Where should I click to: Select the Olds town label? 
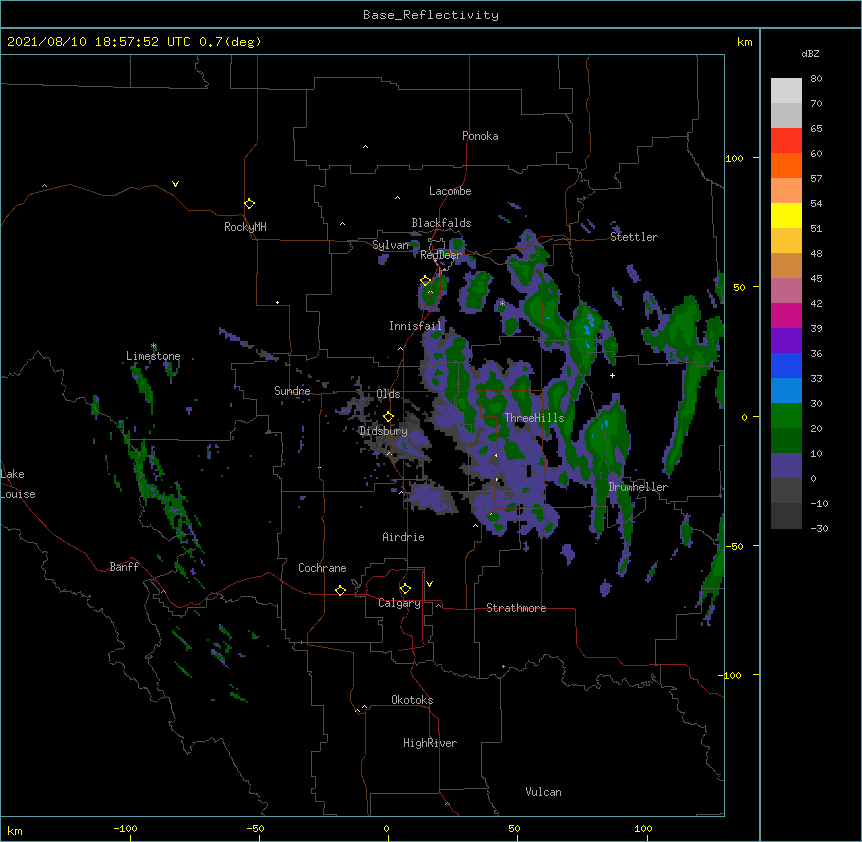click(x=388, y=394)
